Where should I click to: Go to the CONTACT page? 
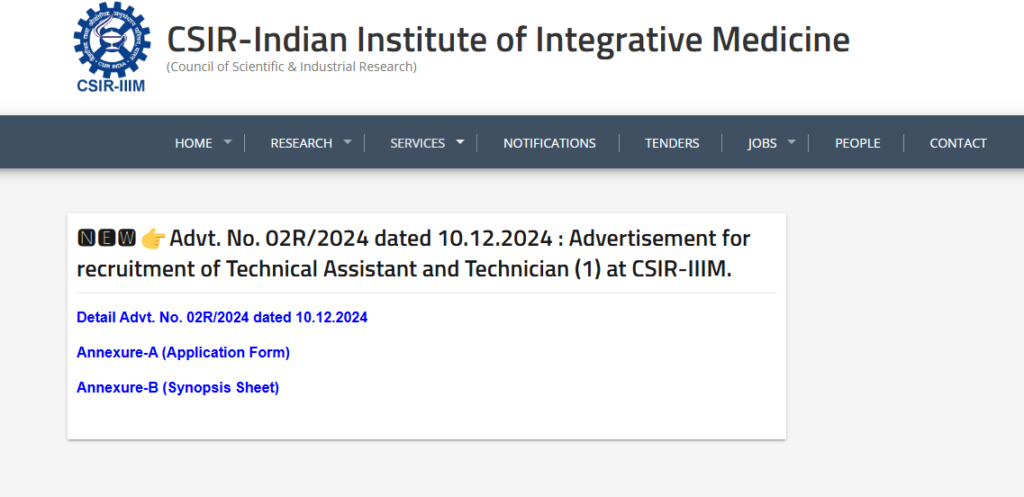pyautogui.click(x=958, y=143)
